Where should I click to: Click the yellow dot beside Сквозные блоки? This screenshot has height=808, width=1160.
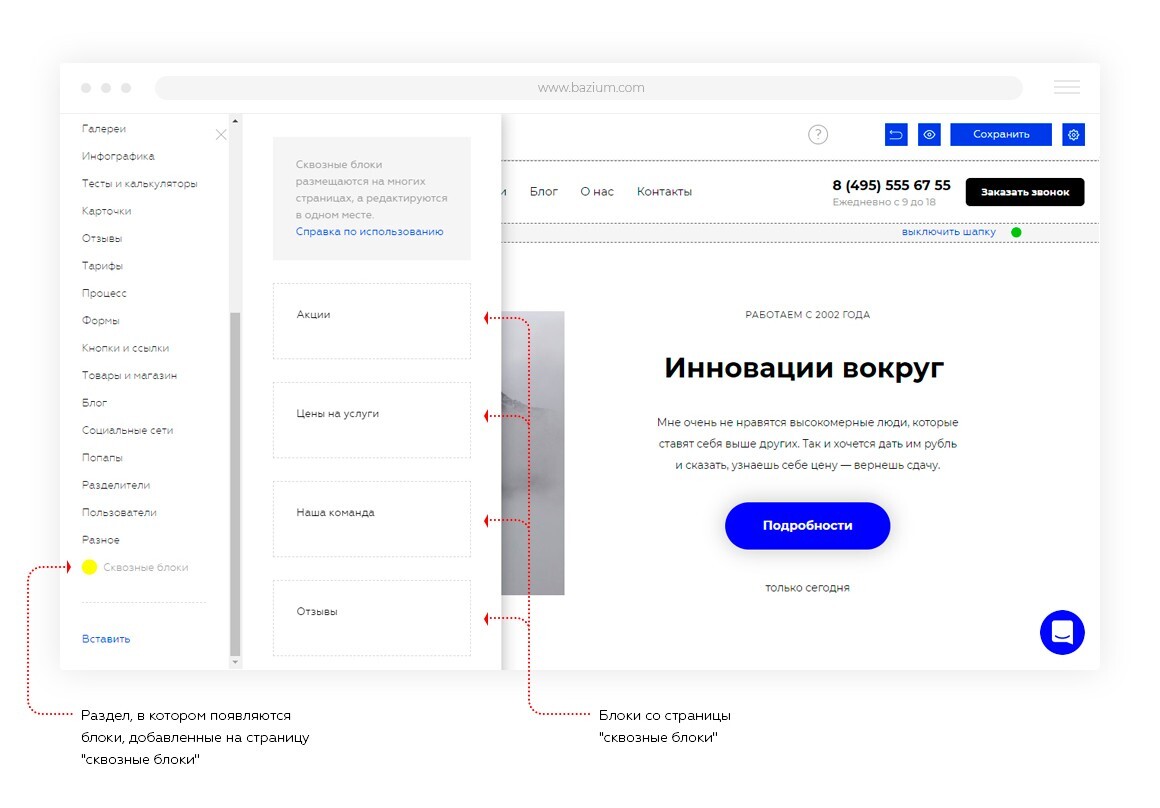click(x=90, y=568)
